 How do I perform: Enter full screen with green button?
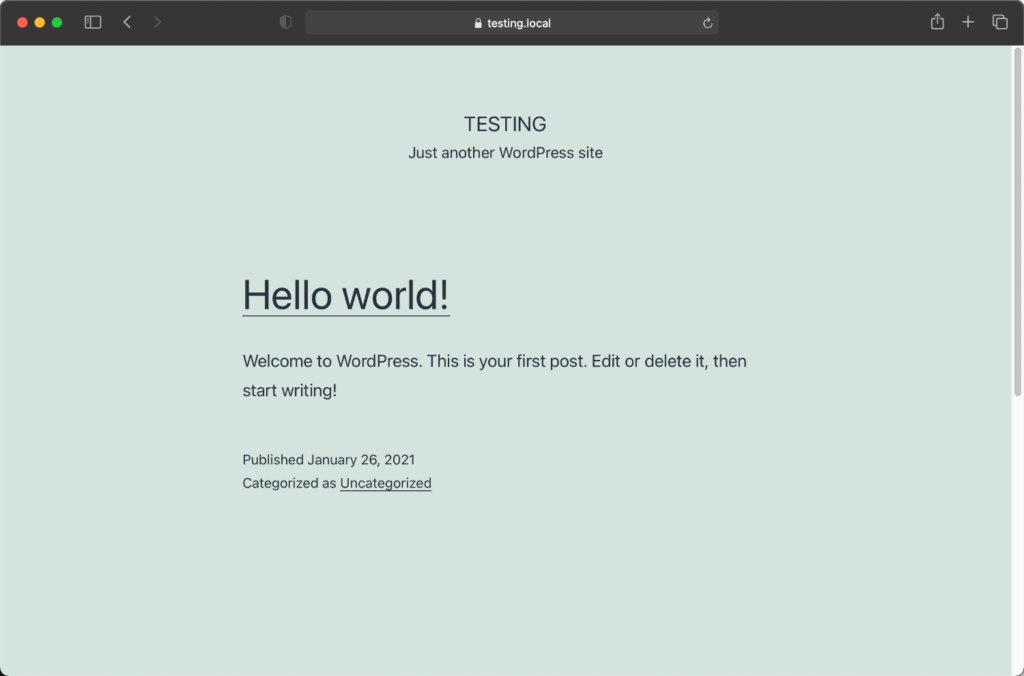click(x=57, y=22)
